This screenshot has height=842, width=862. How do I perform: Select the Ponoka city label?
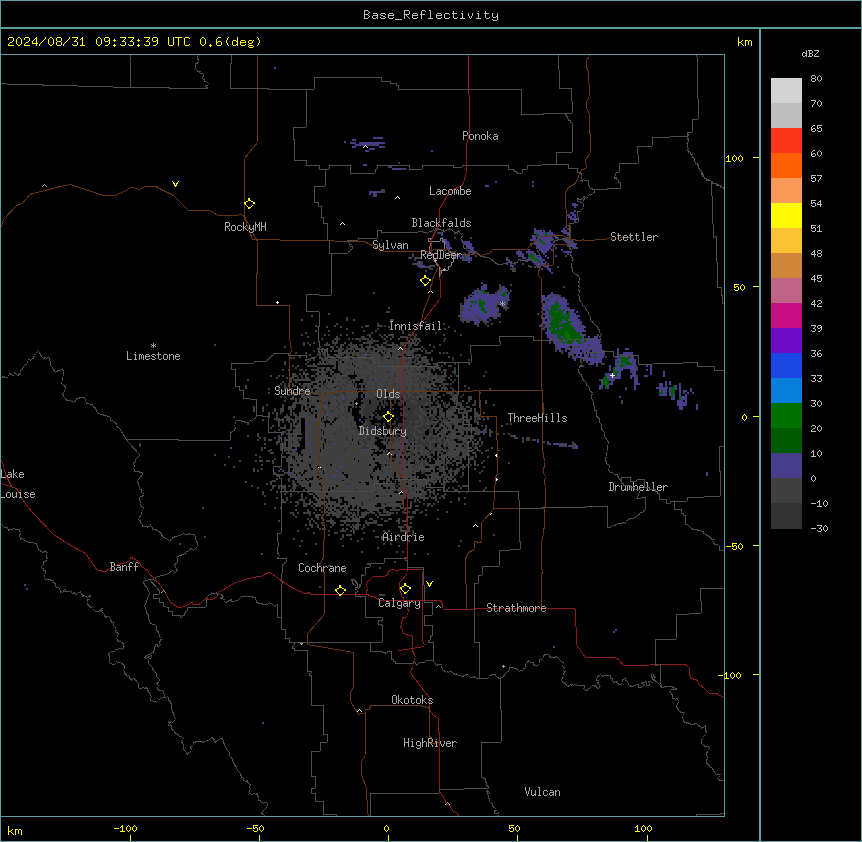(x=480, y=136)
